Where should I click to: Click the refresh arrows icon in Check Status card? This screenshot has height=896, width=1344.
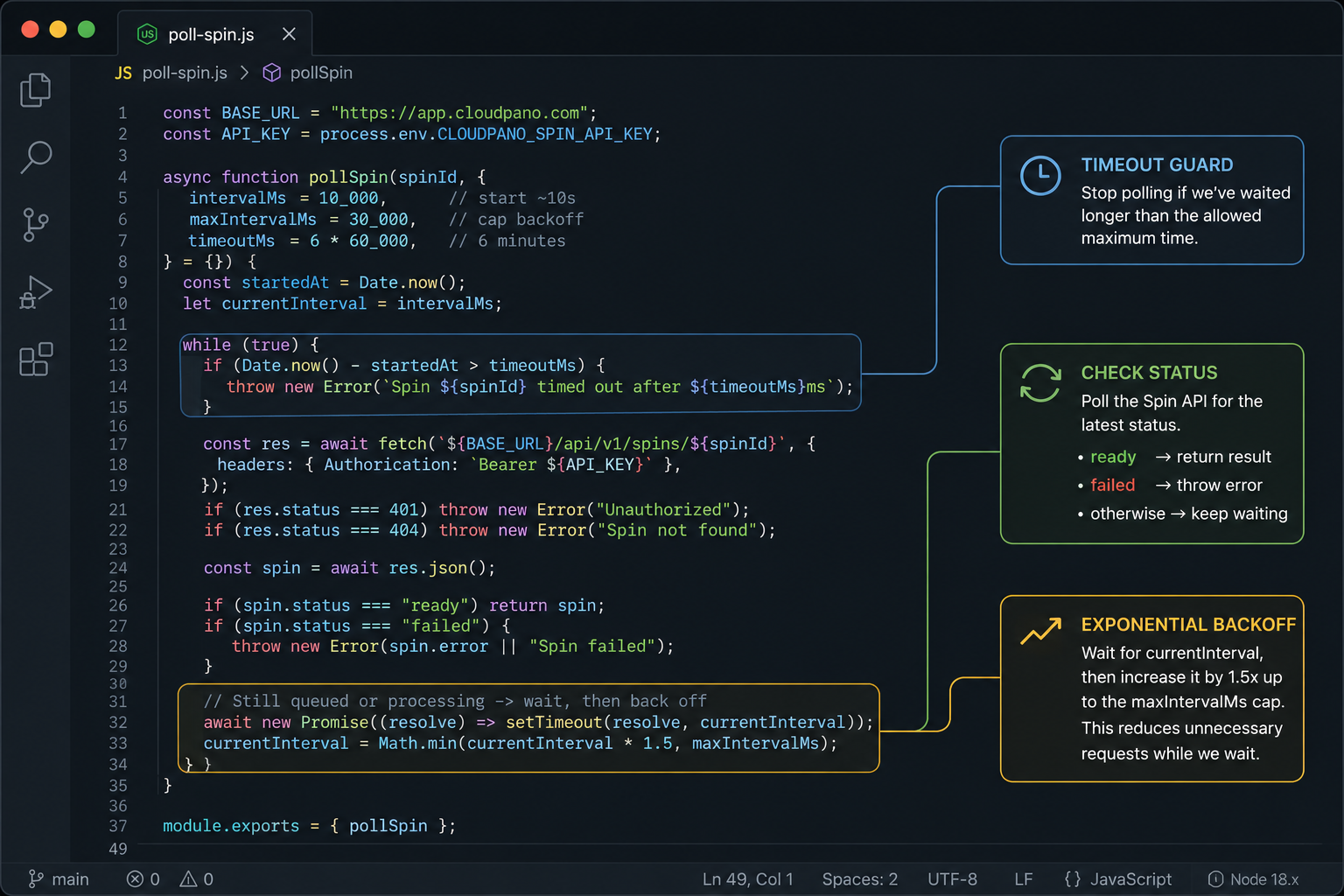pos(1040,383)
